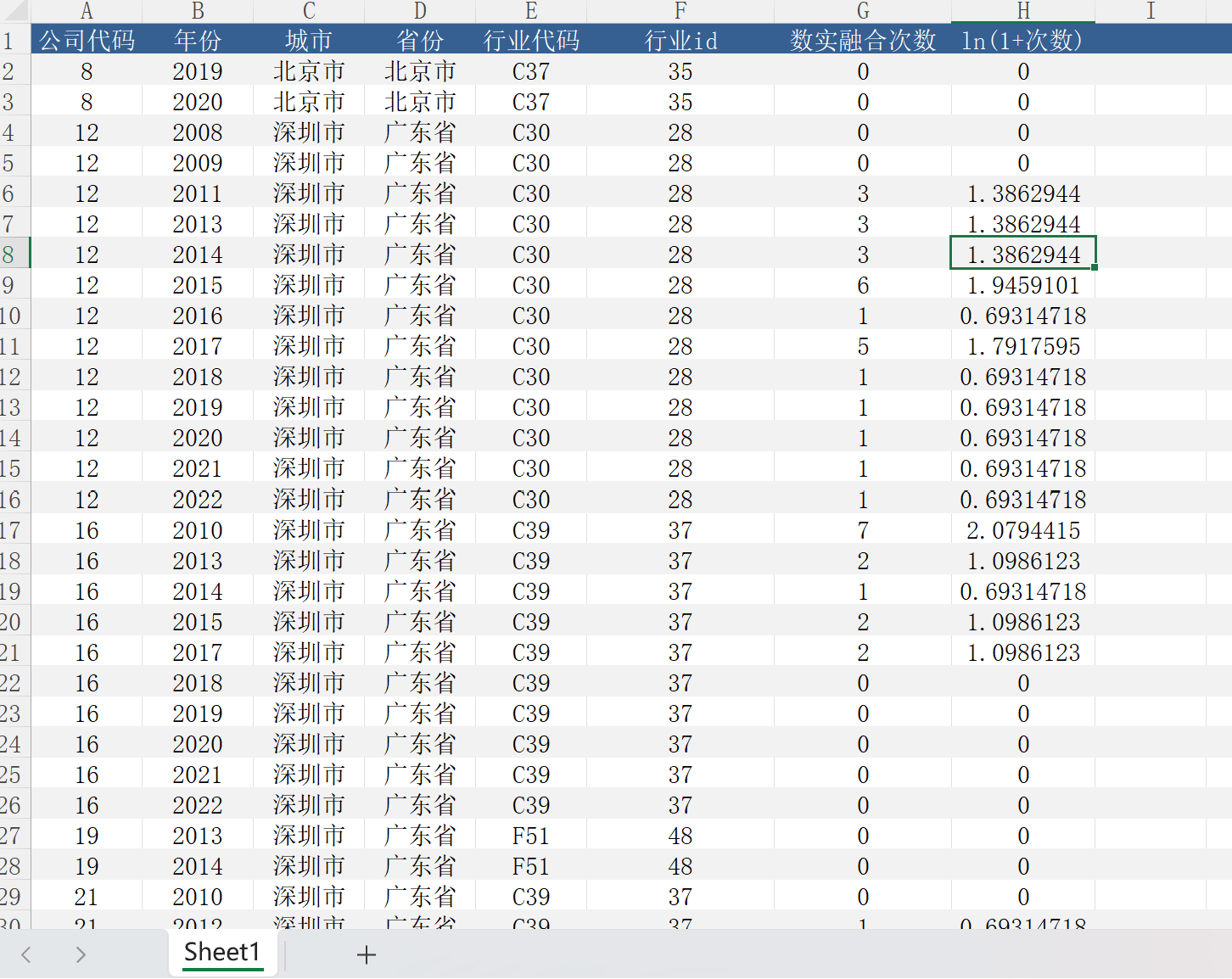Switch to the Sheet1 tab

click(222, 952)
